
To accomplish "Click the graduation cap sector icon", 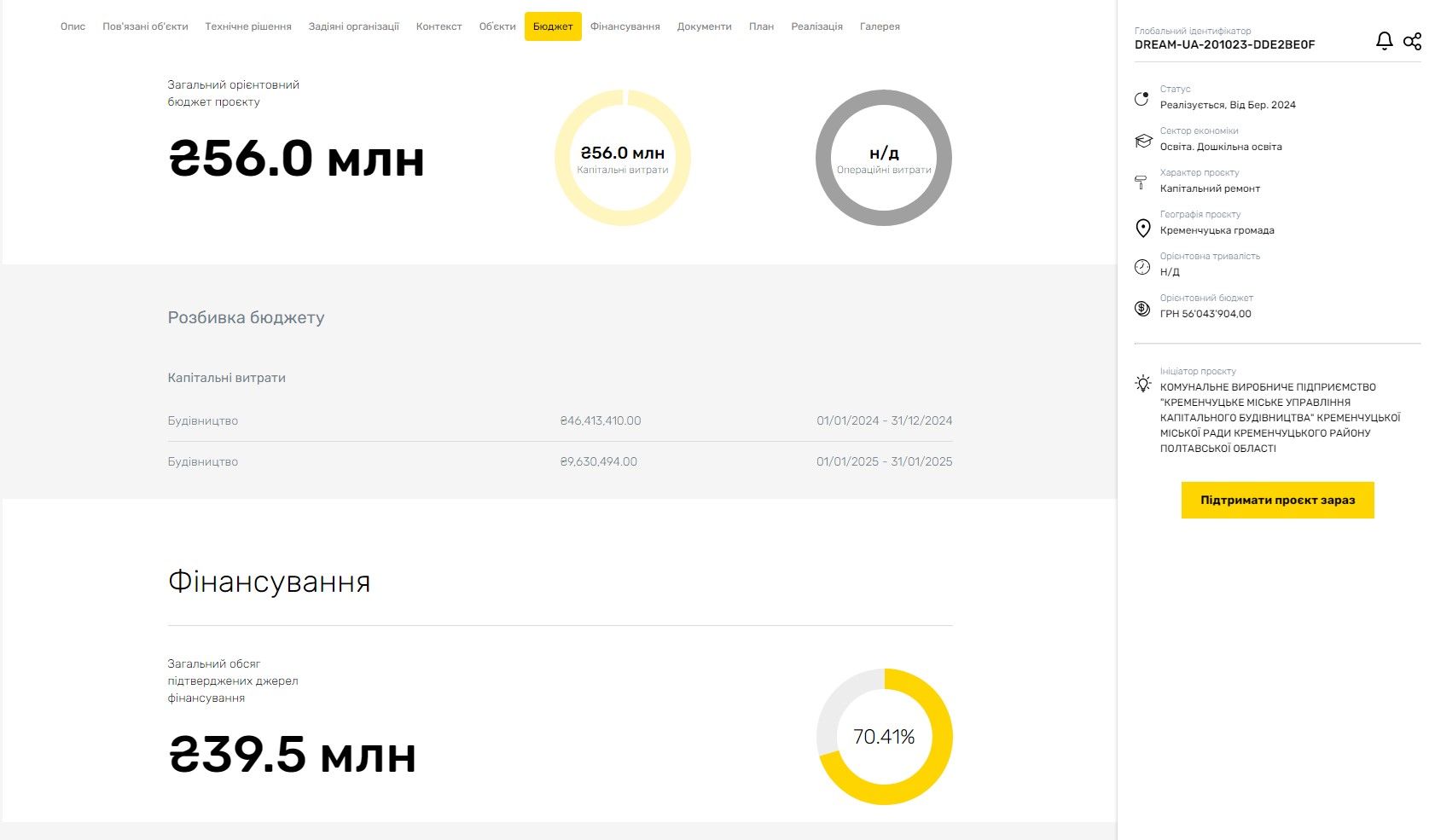I will tap(1143, 141).
